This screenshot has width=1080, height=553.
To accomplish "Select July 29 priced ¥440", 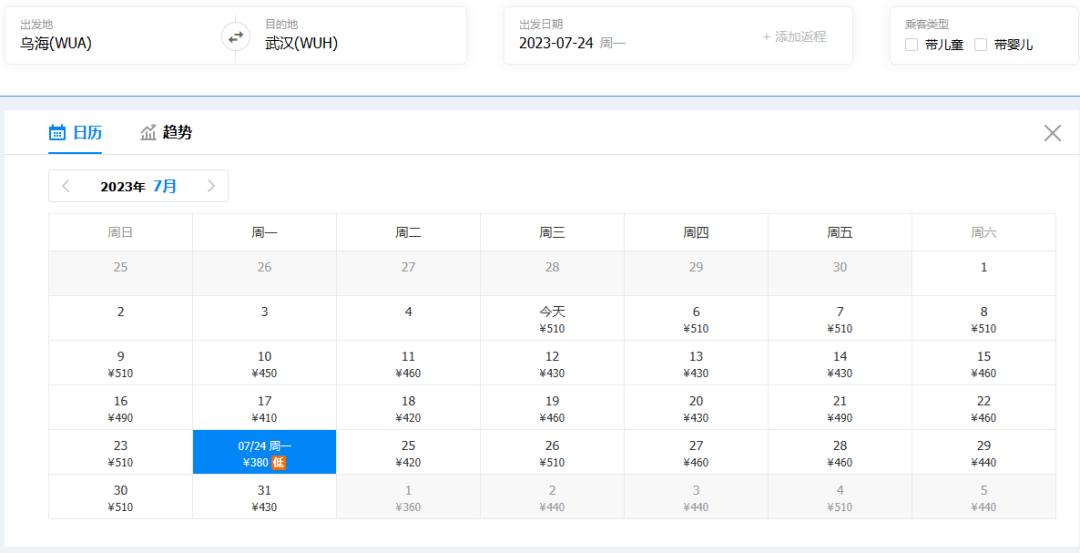I will (x=984, y=452).
